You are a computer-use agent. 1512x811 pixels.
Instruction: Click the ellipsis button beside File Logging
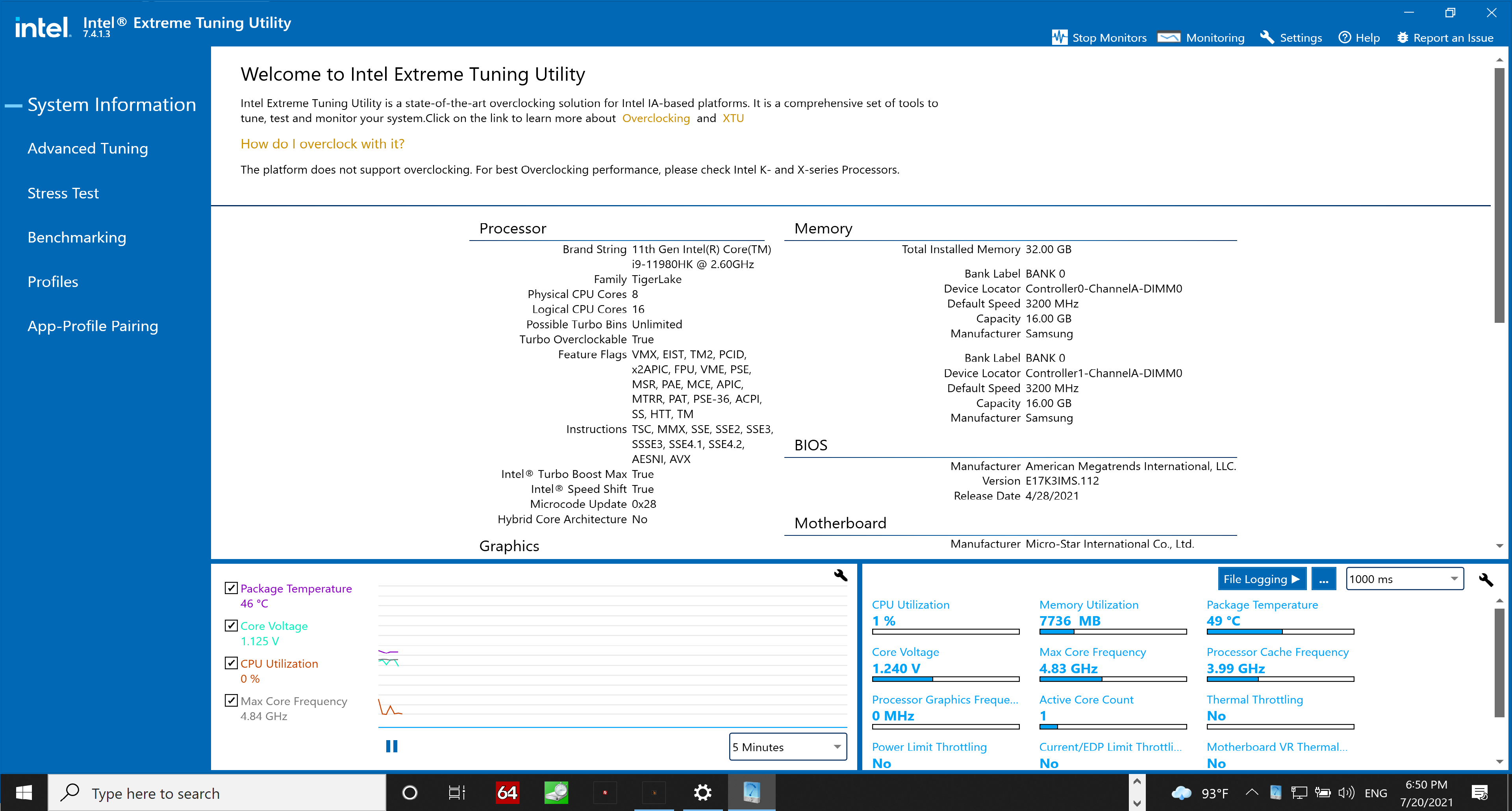click(1323, 579)
